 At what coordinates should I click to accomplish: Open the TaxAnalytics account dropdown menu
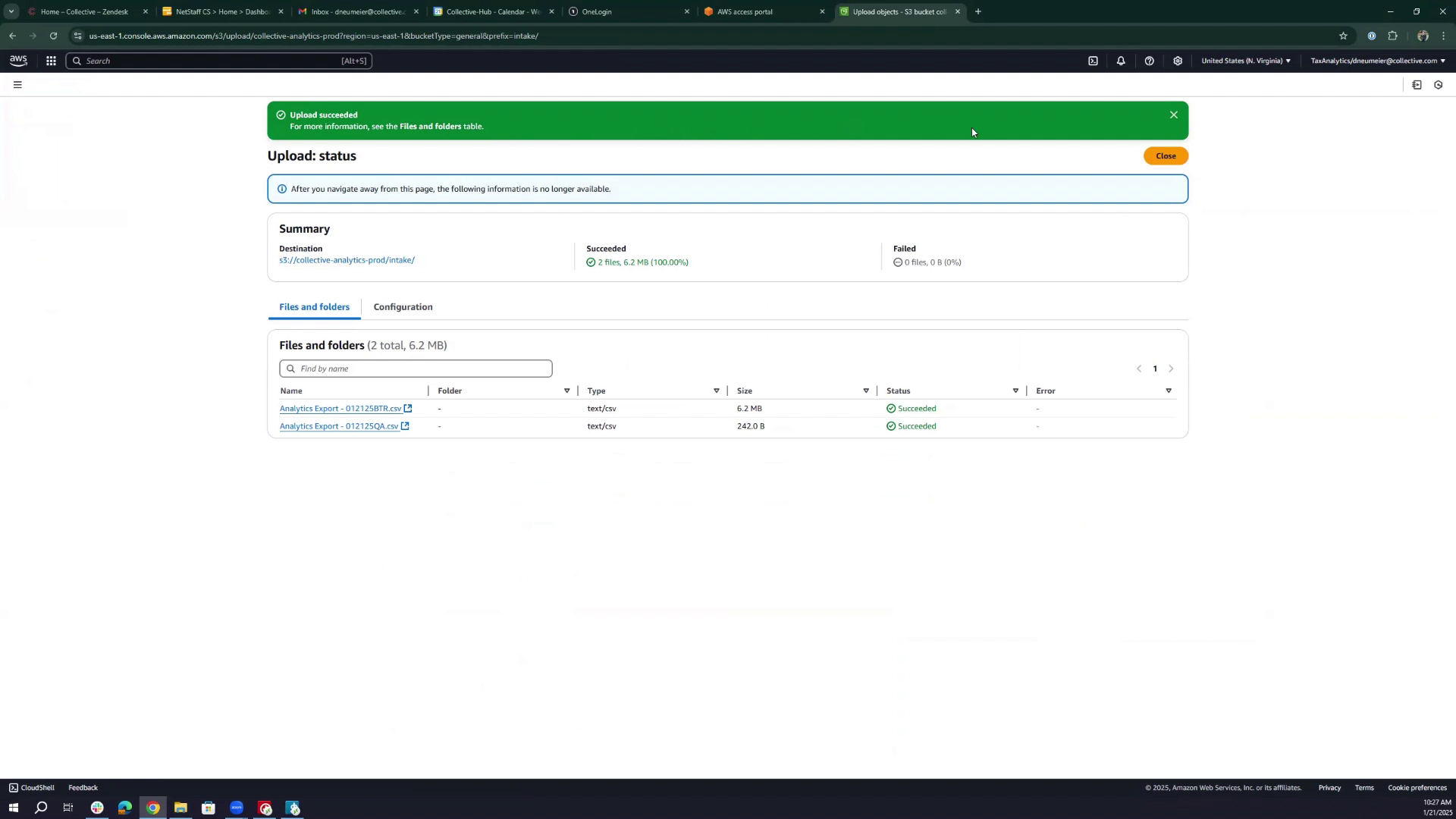pyautogui.click(x=1377, y=61)
